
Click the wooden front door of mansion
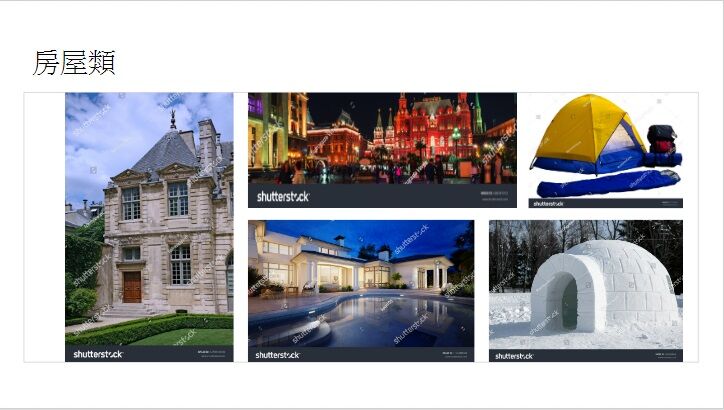[x=132, y=287]
